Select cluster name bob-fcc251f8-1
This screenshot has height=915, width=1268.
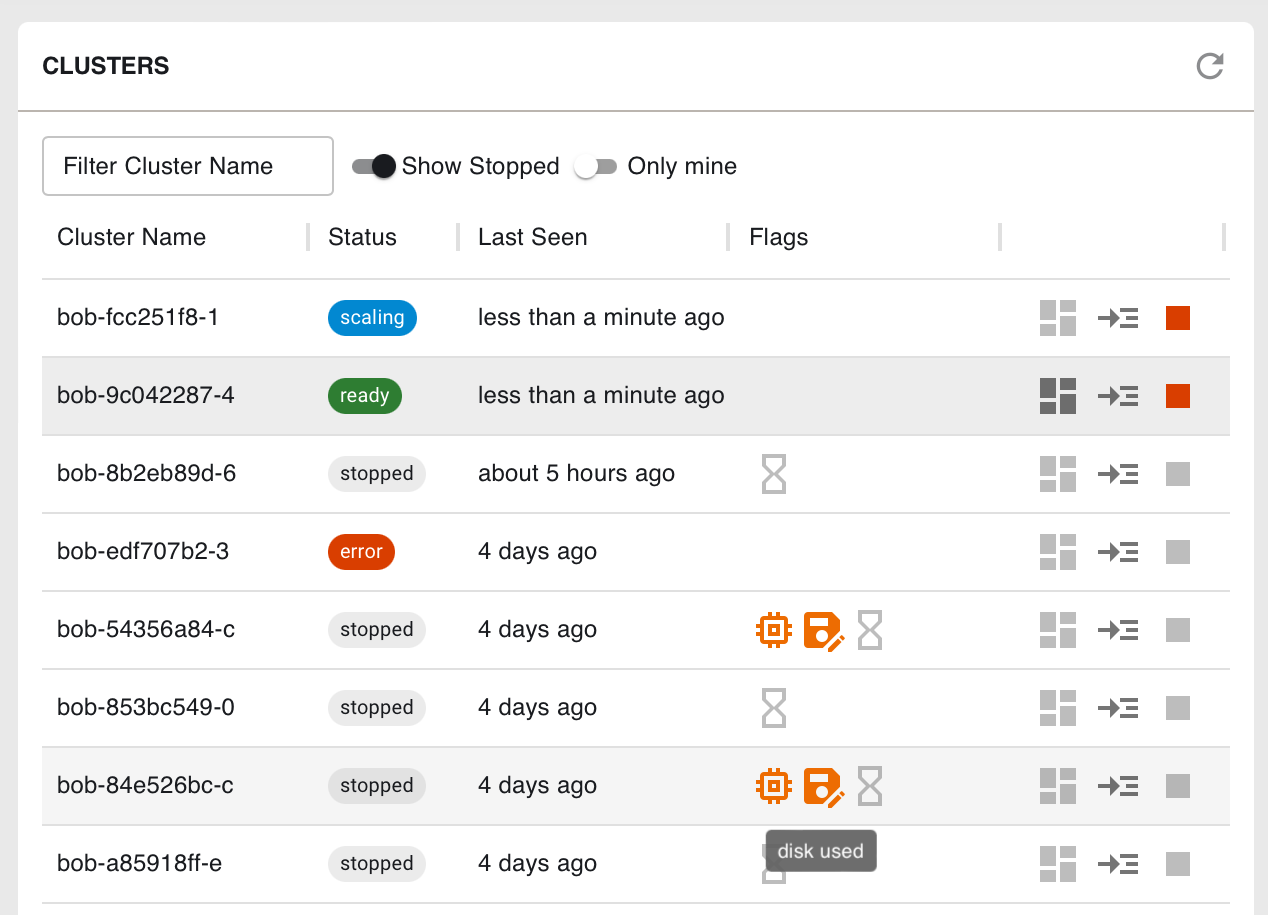point(137,318)
